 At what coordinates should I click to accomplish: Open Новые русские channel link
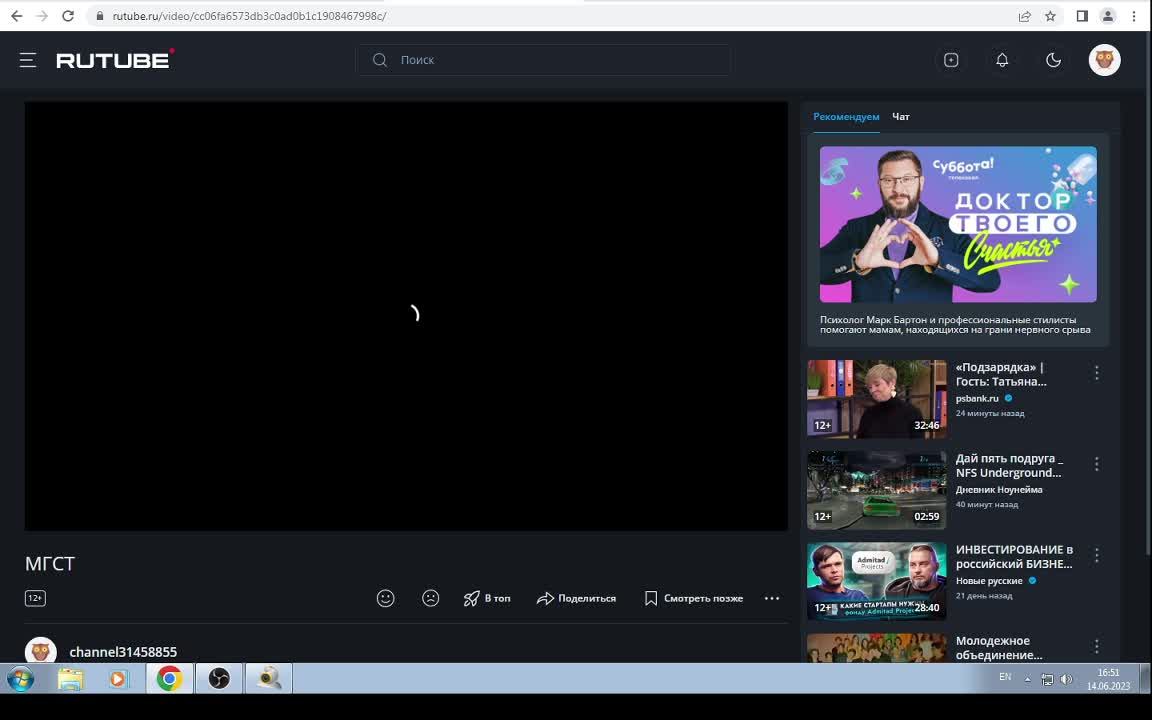pos(989,580)
